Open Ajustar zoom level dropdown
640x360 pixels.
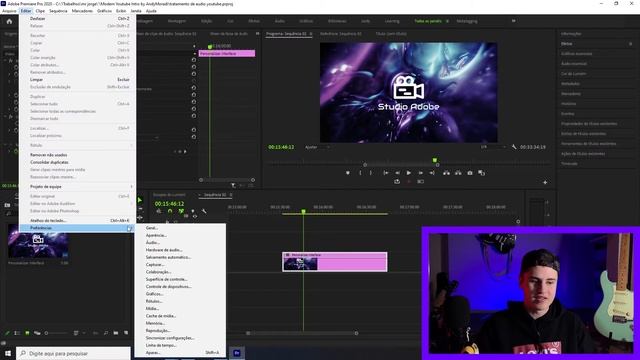317,147
